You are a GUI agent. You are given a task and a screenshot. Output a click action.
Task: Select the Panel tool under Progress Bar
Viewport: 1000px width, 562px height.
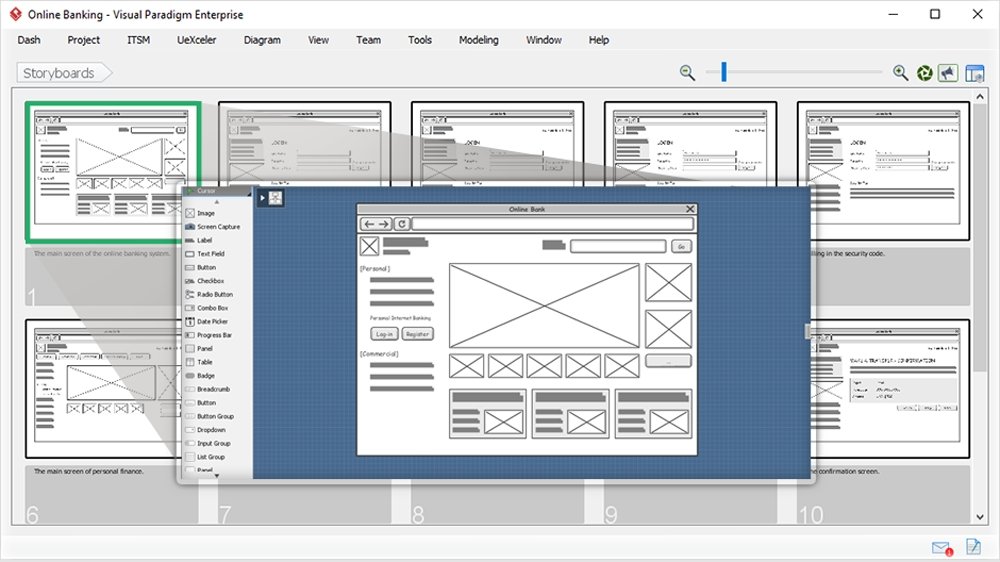(199, 349)
